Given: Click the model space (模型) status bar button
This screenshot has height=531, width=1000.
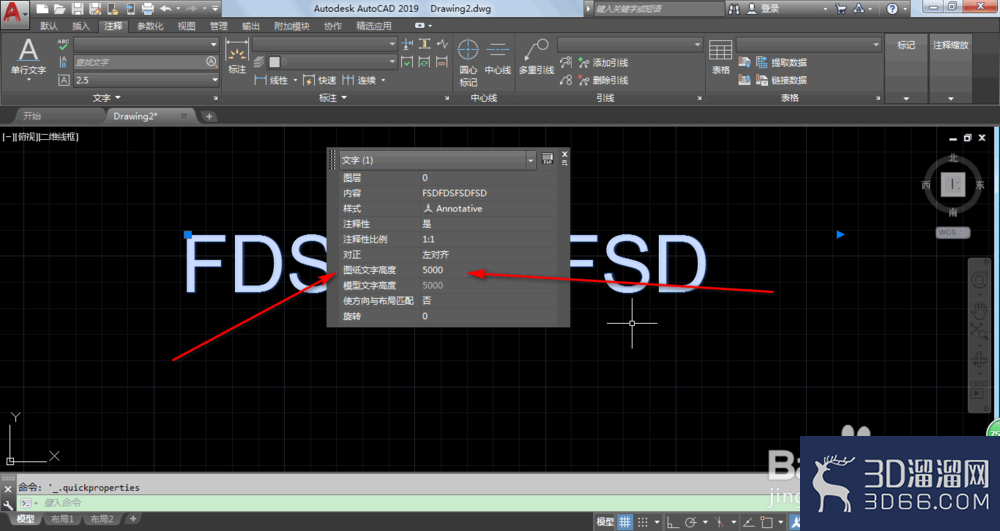Looking at the screenshot, I should tap(605, 522).
